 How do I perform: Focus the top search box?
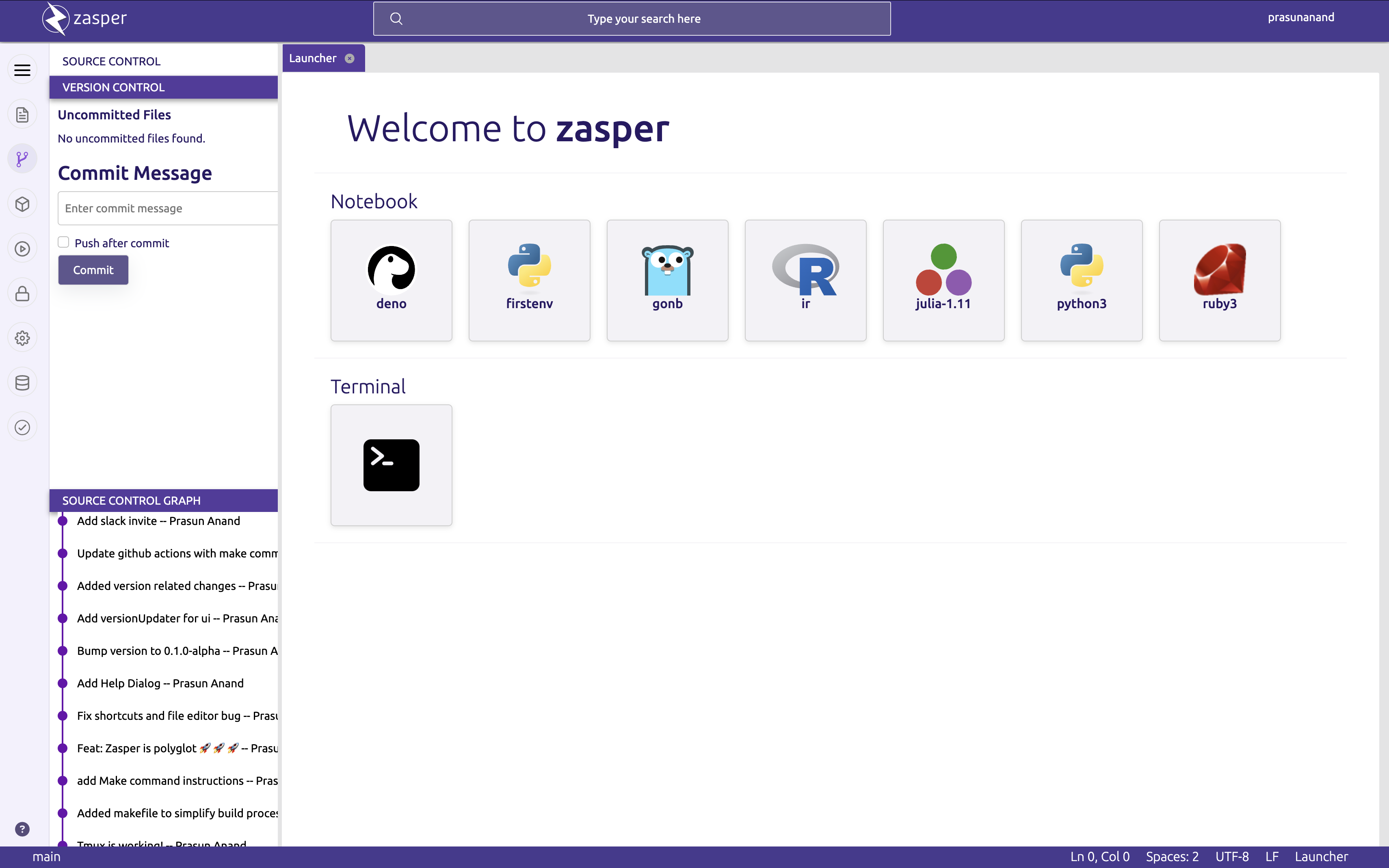(x=632, y=18)
